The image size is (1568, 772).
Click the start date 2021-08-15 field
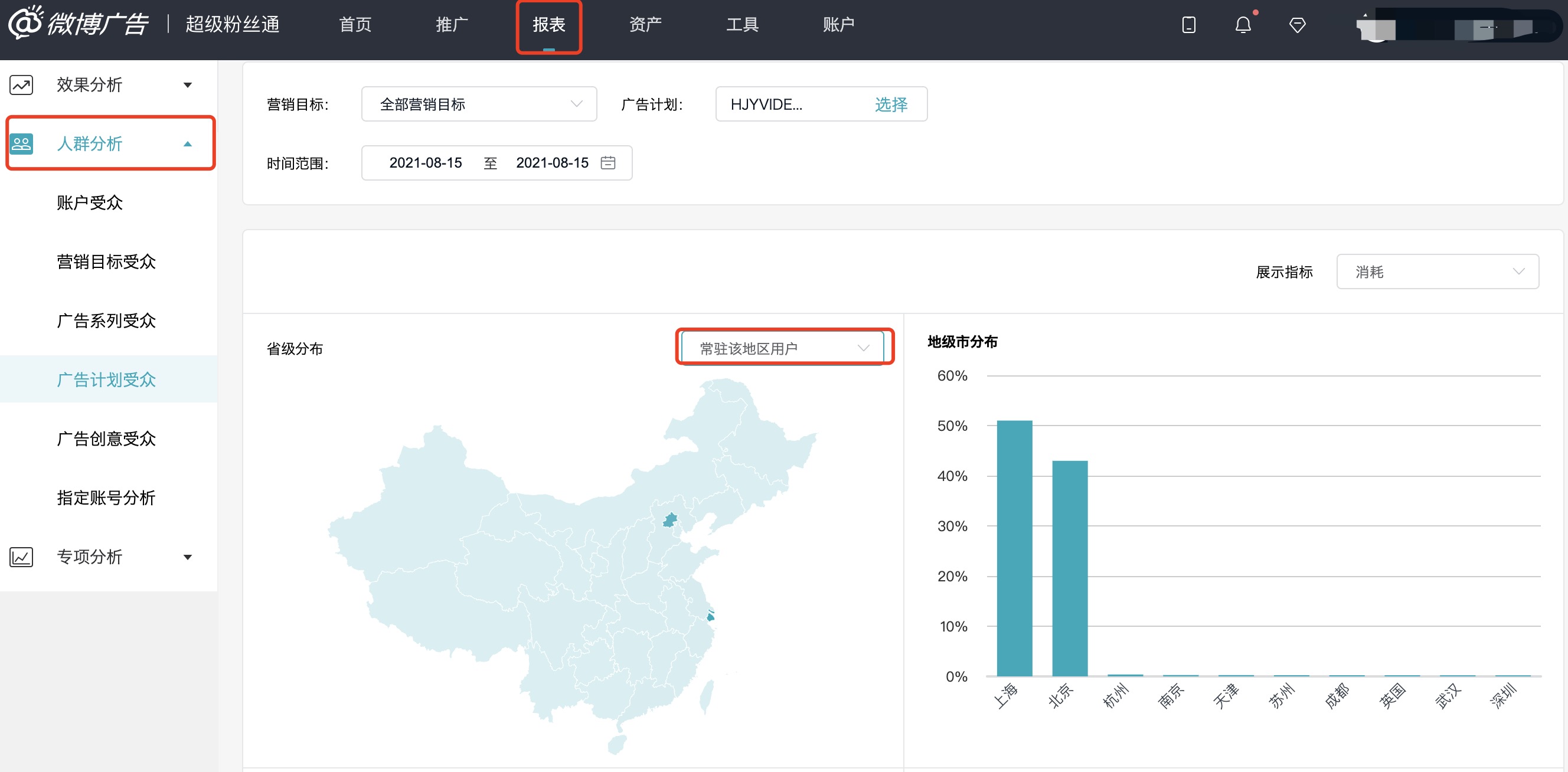coord(426,163)
